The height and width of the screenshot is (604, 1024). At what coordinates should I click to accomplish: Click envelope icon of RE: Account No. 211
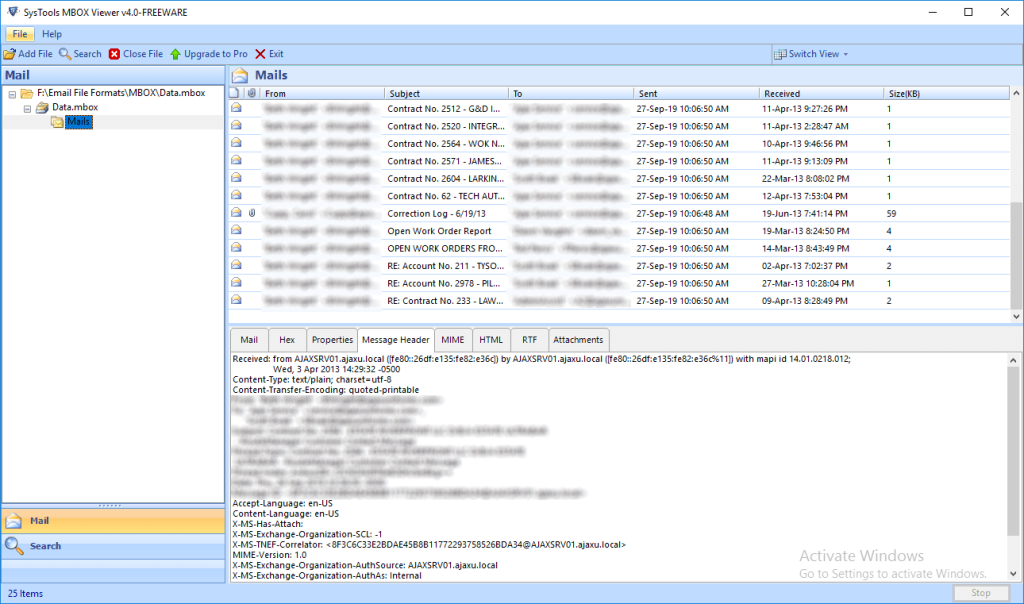point(236,265)
